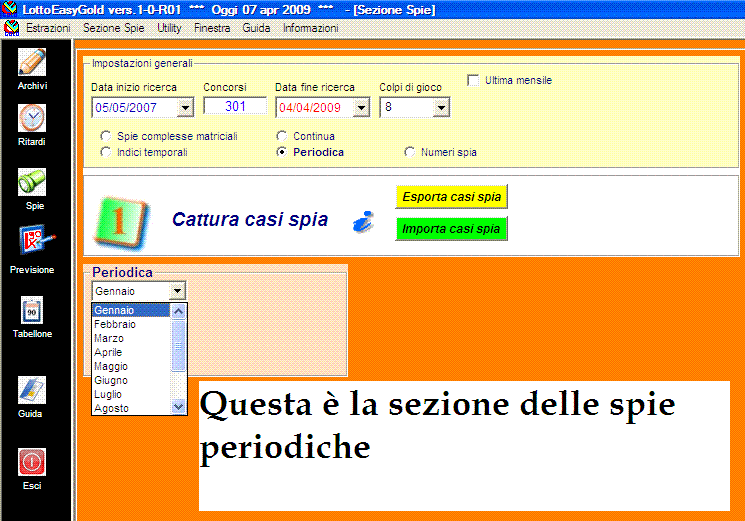Image resolution: width=745 pixels, height=521 pixels.
Task: Click the blue info icon near Cattura
Action: point(363,222)
